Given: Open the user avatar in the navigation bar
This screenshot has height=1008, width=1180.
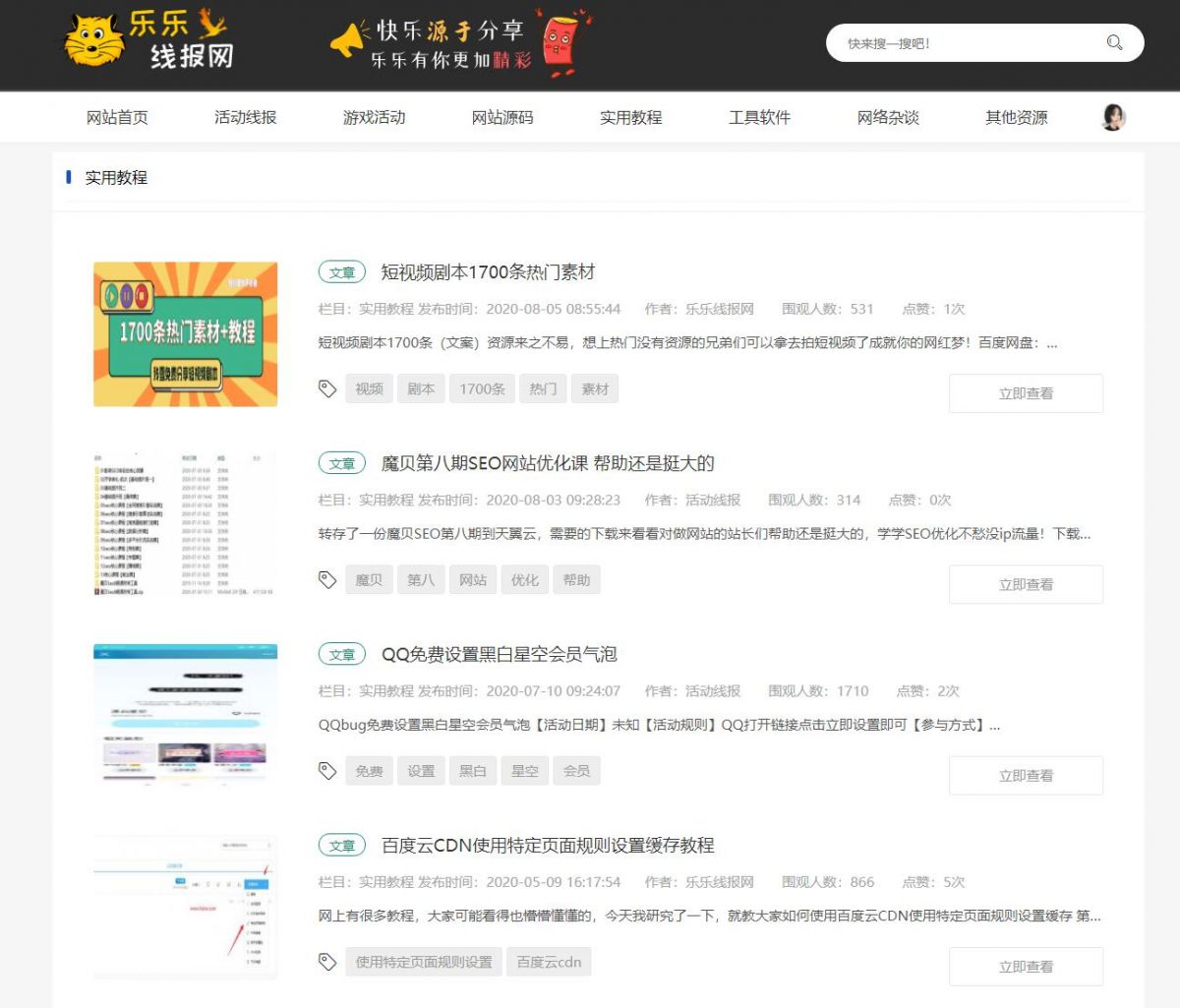Looking at the screenshot, I should [x=1113, y=117].
